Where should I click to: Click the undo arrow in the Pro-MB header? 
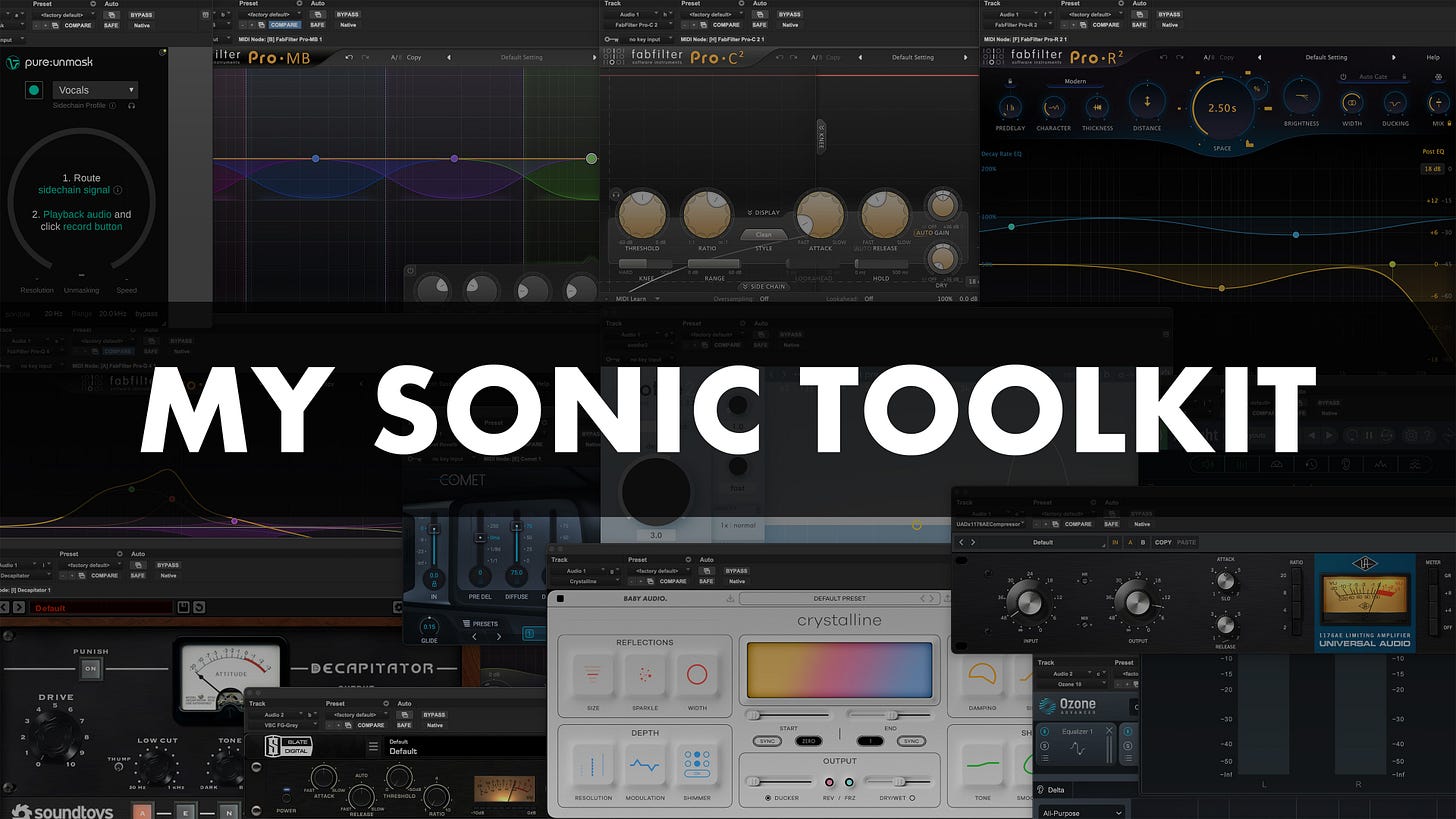tap(349, 57)
